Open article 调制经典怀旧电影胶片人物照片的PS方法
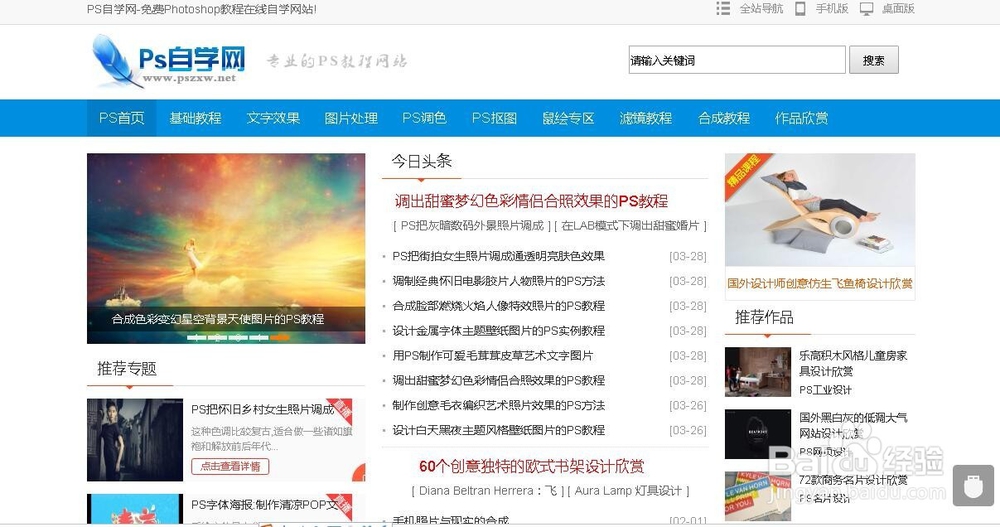The height and width of the screenshot is (527, 1000). pos(498,281)
